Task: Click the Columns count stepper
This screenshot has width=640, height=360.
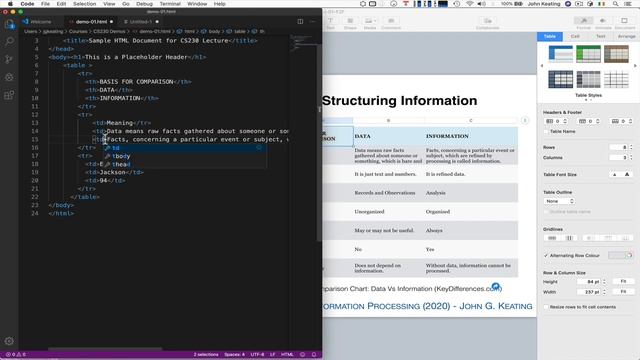Action: [631, 157]
